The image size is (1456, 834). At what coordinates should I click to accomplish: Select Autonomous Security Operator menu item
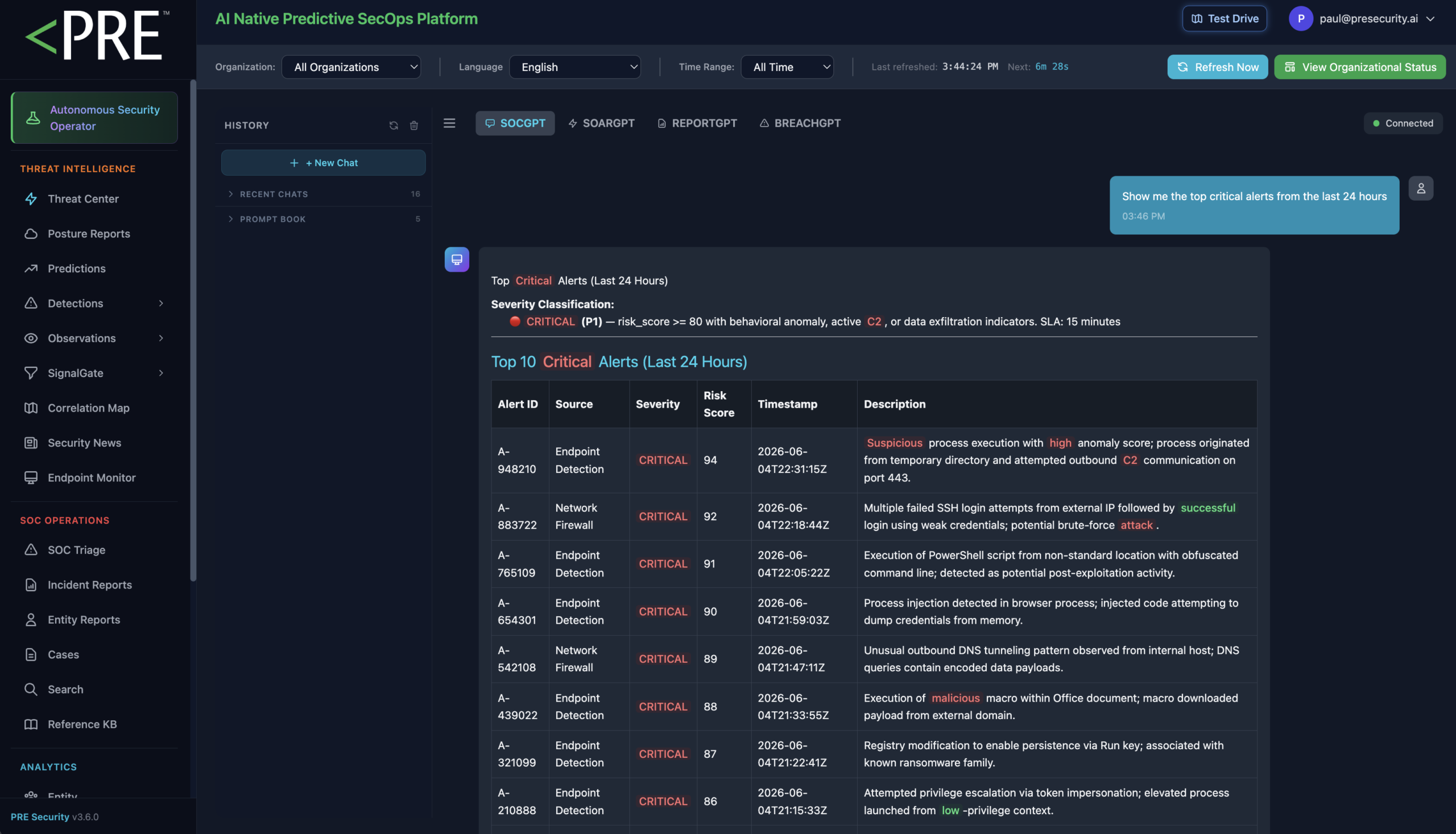coord(94,118)
